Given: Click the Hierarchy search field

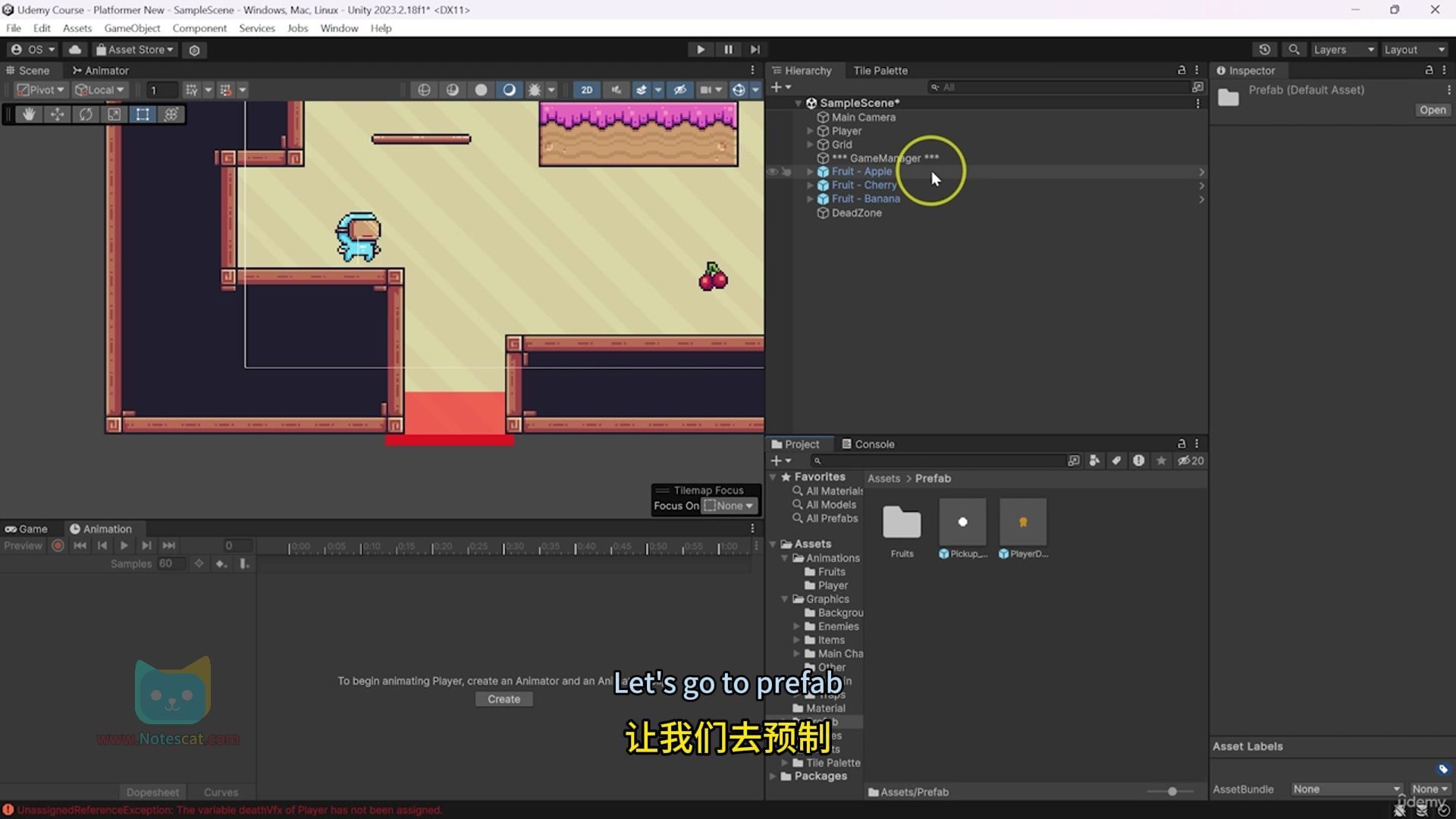Looking at the screenshot, I should pyautogui.click(x=1059, y=88).
